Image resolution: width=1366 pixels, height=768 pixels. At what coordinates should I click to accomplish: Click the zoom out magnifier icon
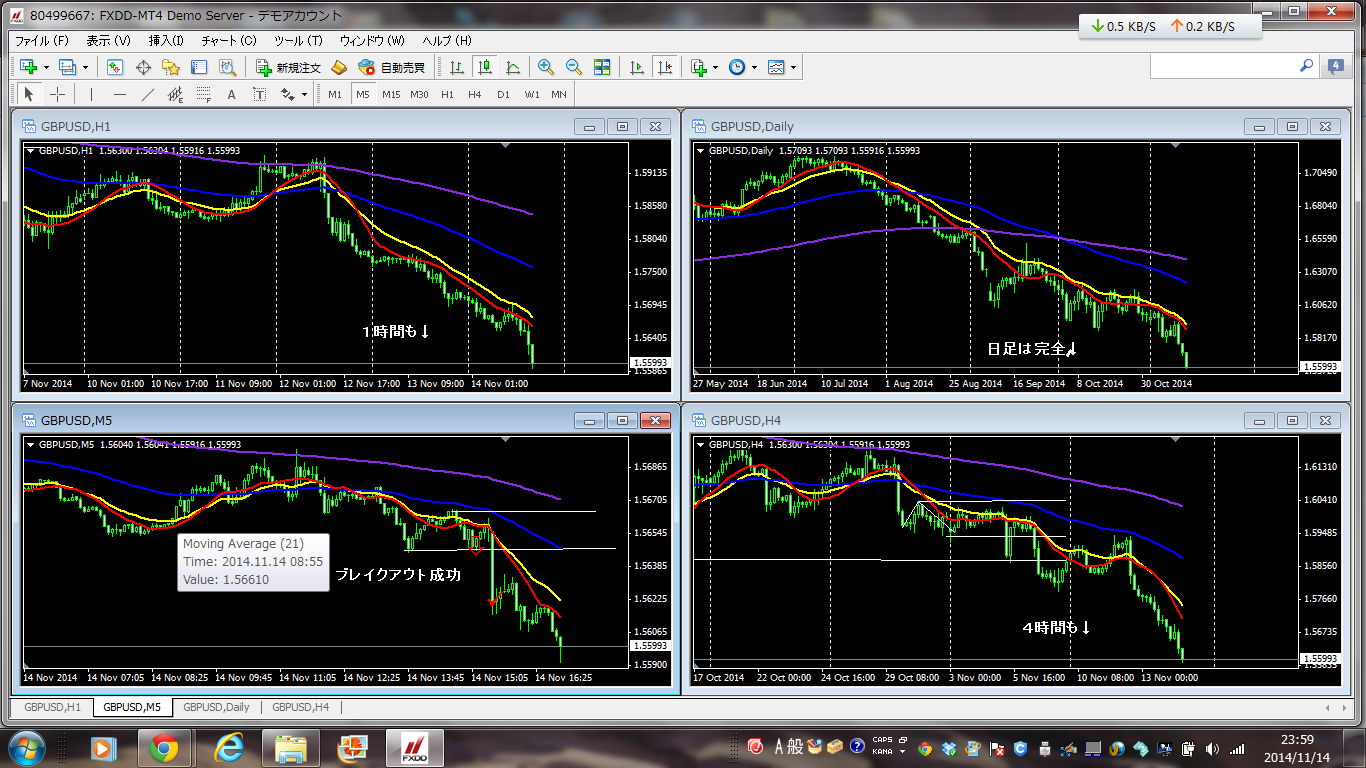click(x=574, y=67)
